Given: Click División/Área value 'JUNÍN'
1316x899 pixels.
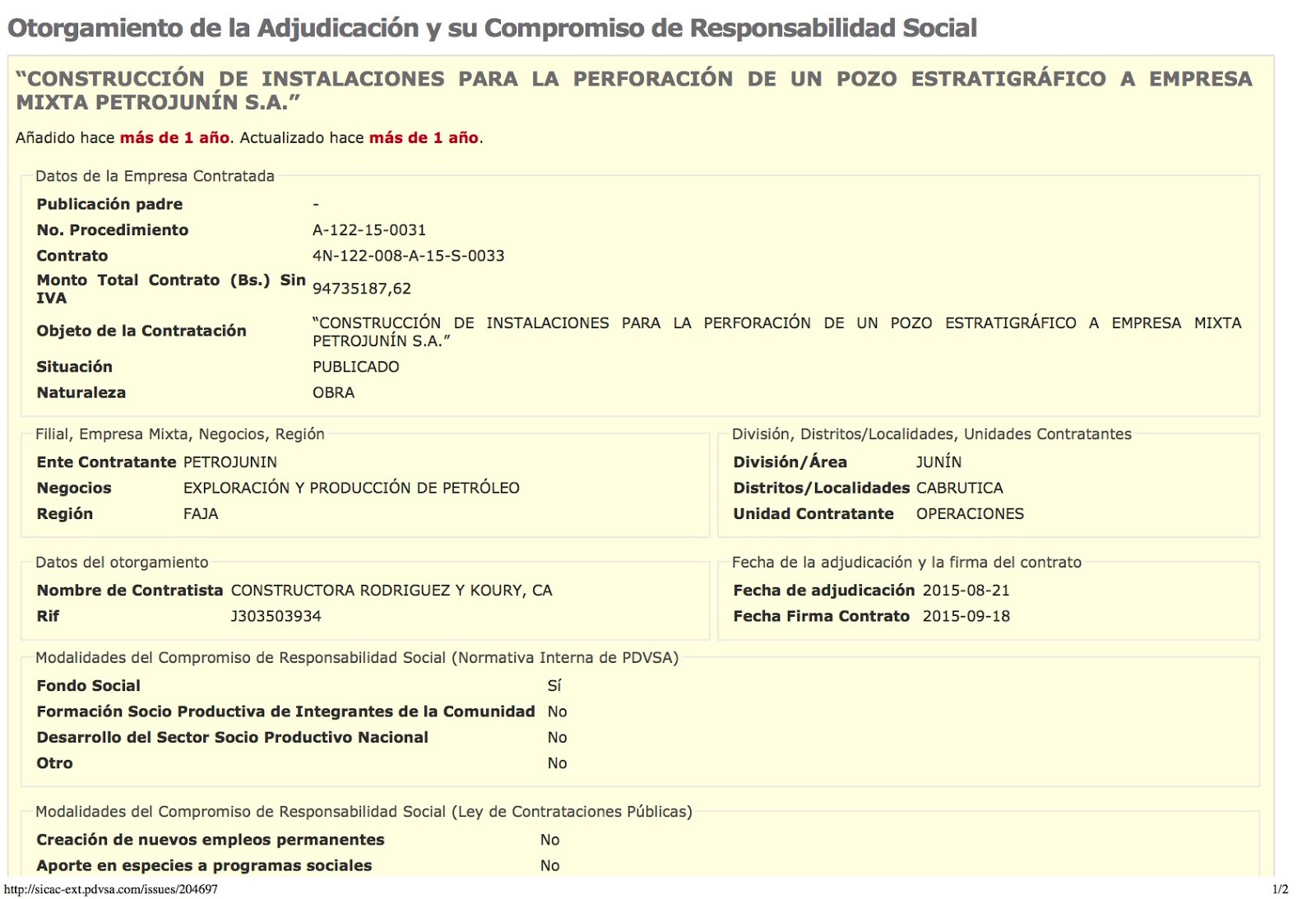Looking at the screenshot, I should (x=938, y=462).
